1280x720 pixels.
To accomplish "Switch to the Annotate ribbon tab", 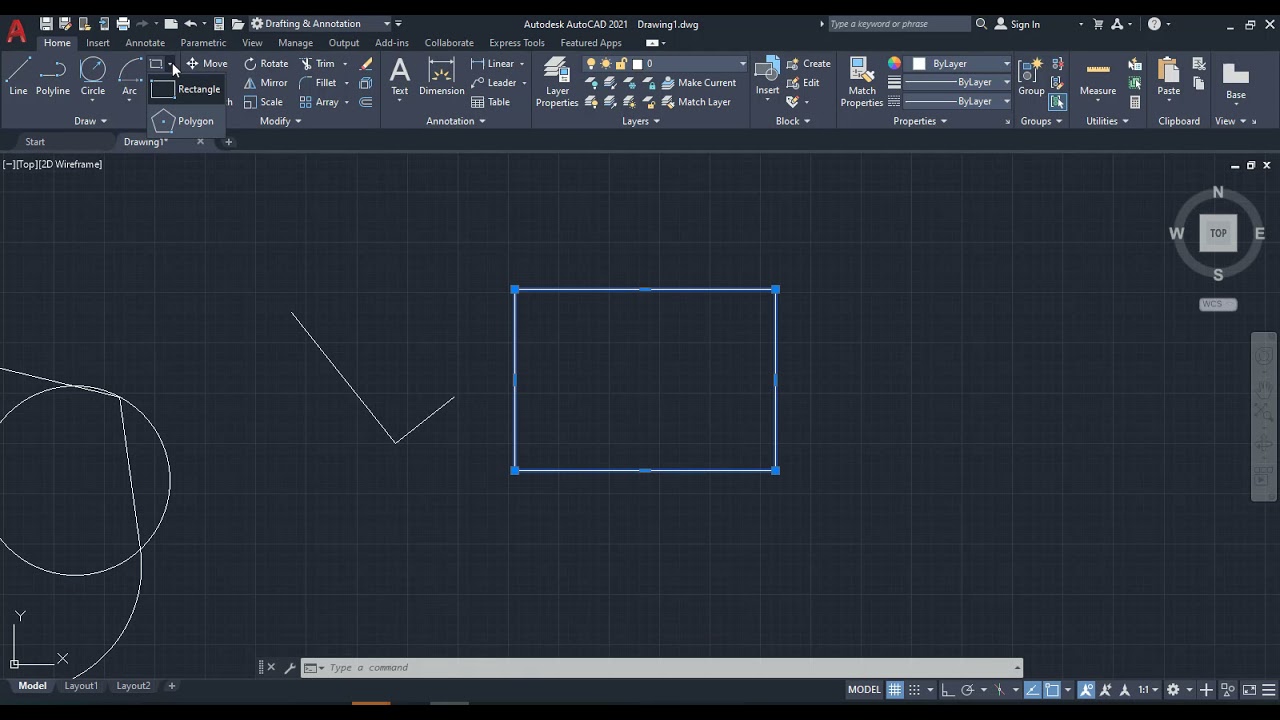I will click(x=145, y=43).
